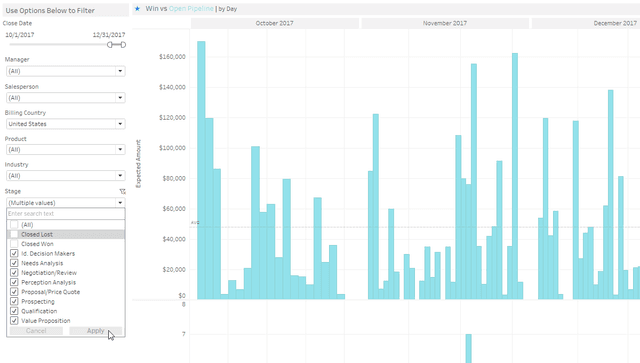
Task: Click the Apply button
Action: pos(96,331)
